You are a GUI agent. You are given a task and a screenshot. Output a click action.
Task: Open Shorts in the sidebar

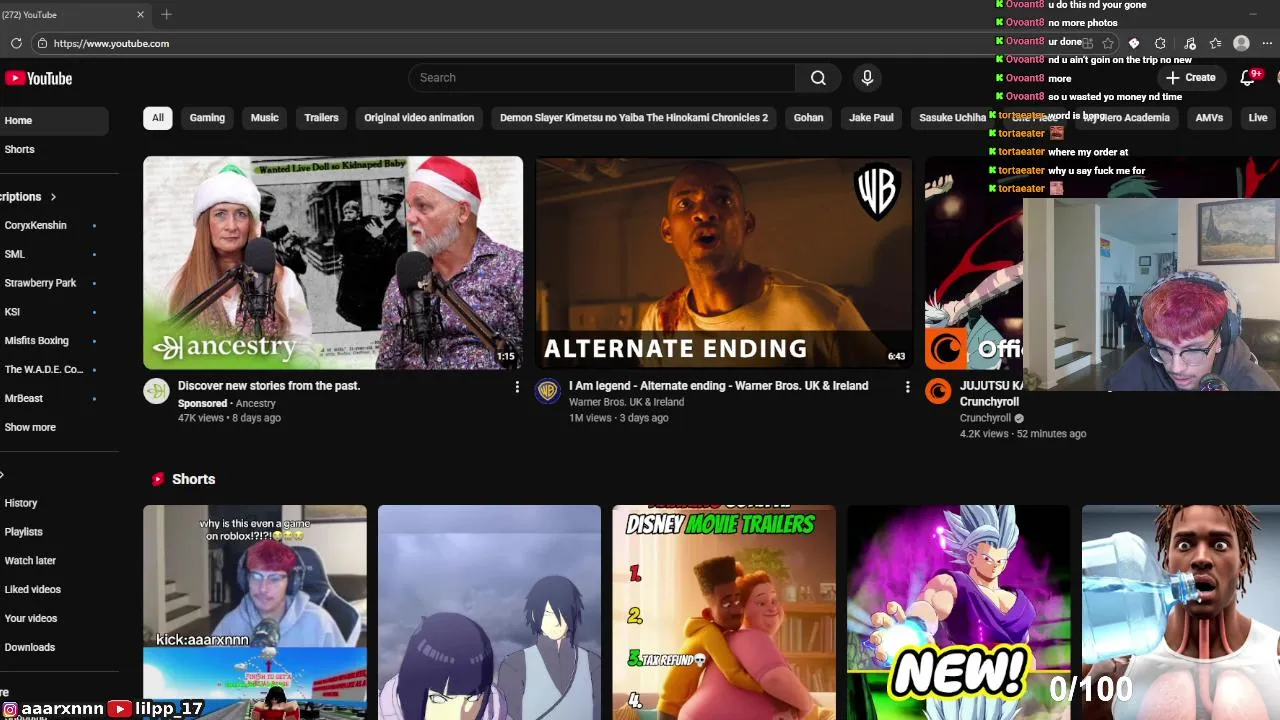pos(54,149)
